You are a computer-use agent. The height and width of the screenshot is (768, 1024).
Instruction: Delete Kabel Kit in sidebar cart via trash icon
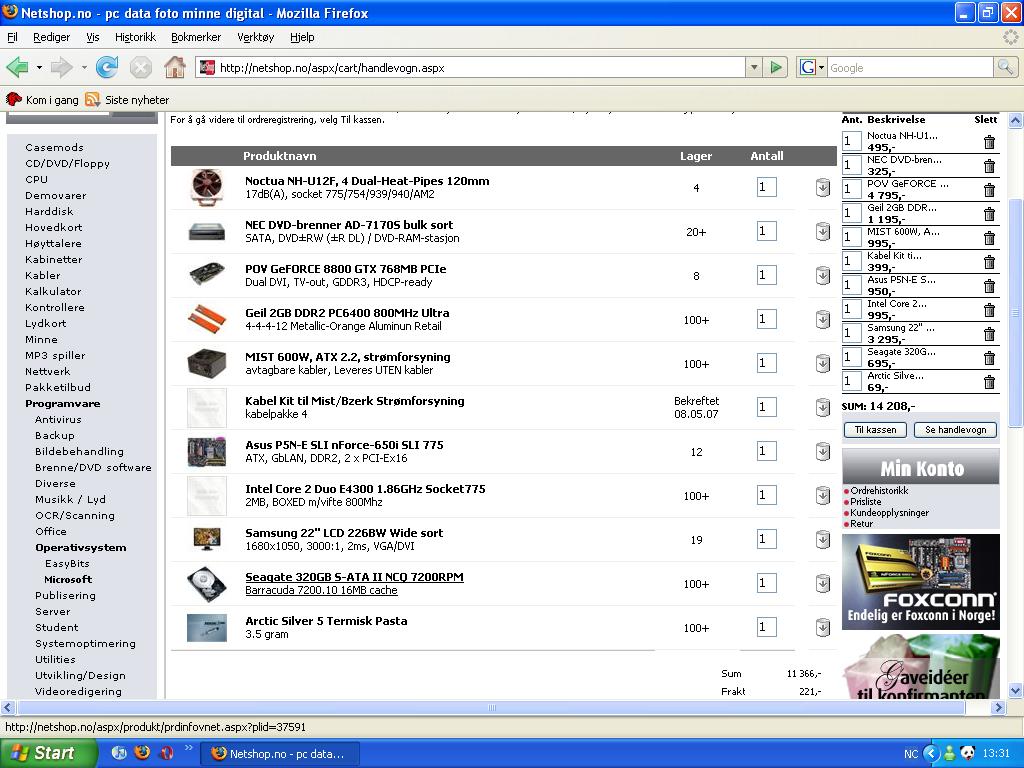pos(989,262)
